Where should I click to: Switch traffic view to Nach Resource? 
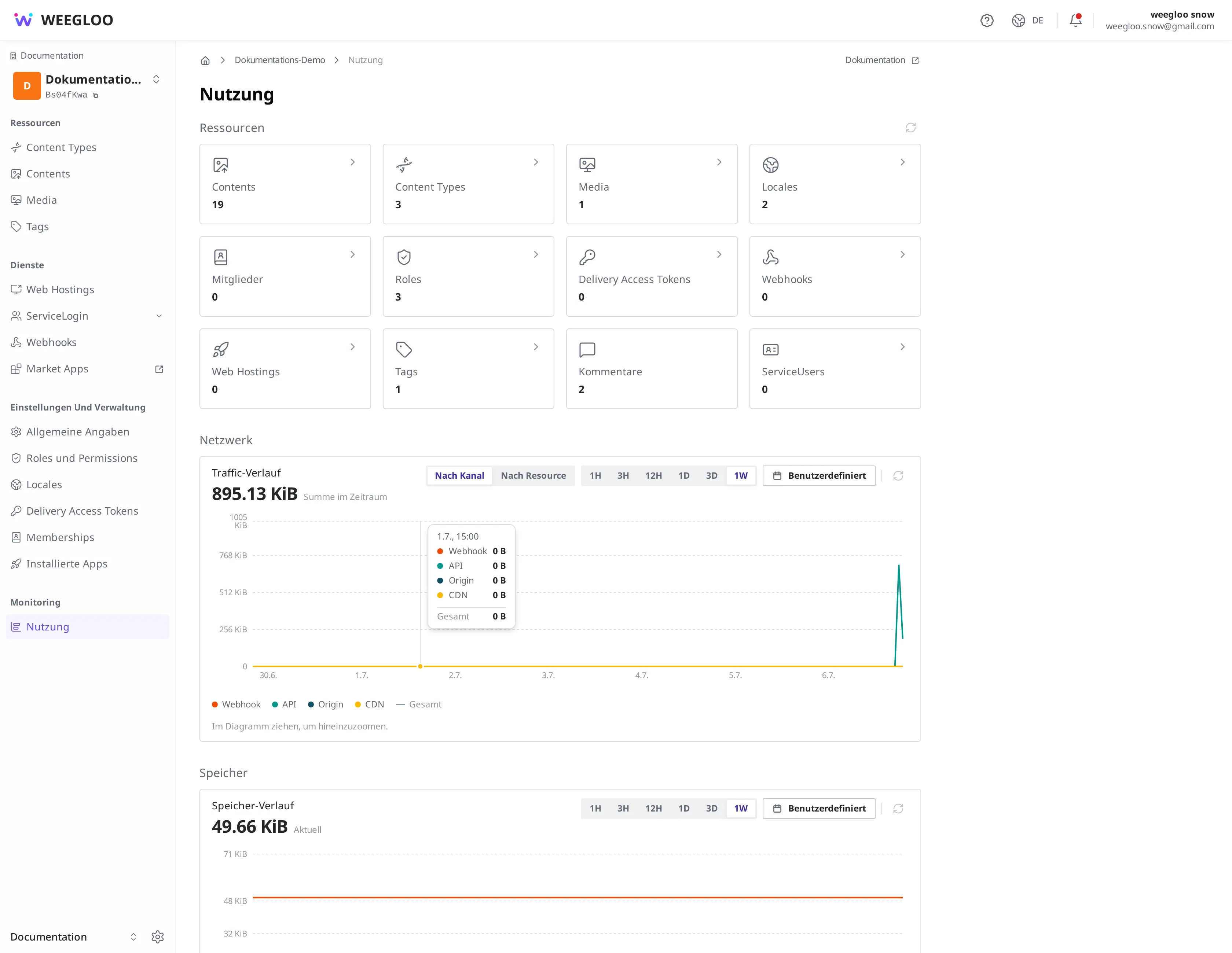pos(533,475)
